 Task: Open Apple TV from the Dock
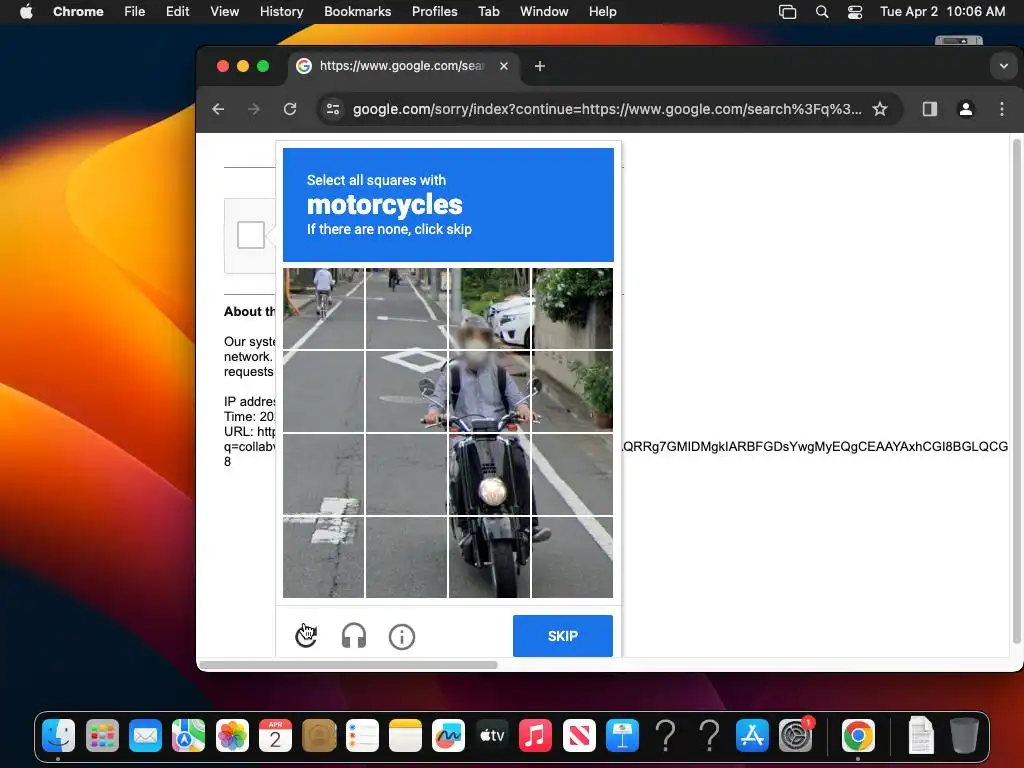(492, 736)
